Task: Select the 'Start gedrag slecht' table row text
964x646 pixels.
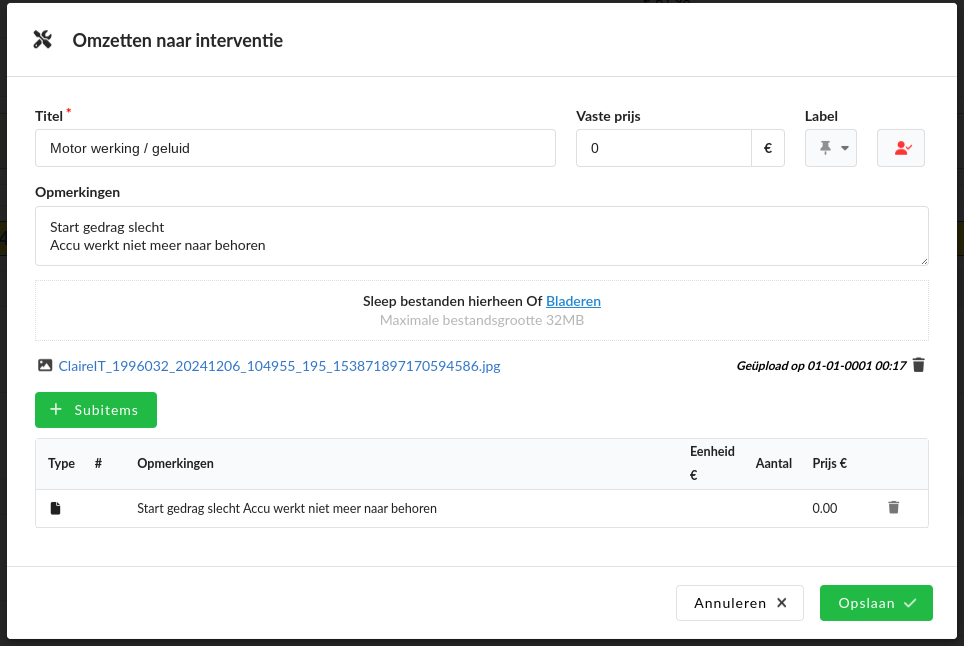Action: click(287, 508)
